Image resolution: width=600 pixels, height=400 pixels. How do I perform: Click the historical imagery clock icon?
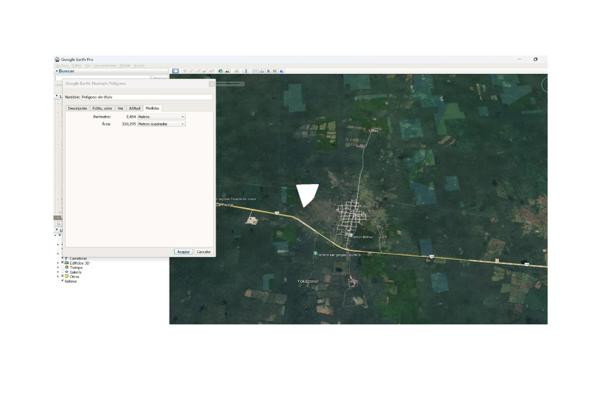pyautogui.click(x=221, y=71)
